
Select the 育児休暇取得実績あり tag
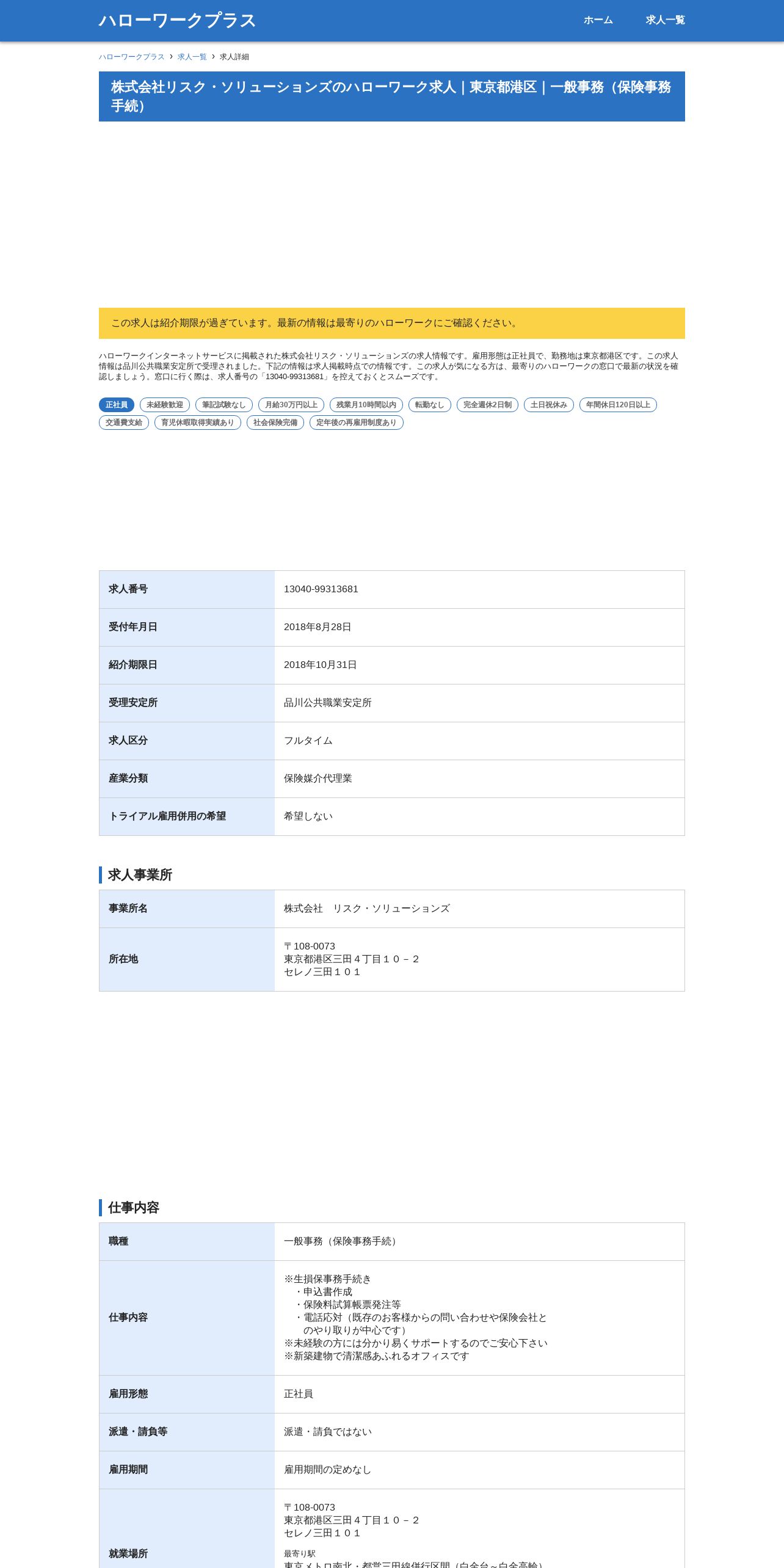(198, 423)
